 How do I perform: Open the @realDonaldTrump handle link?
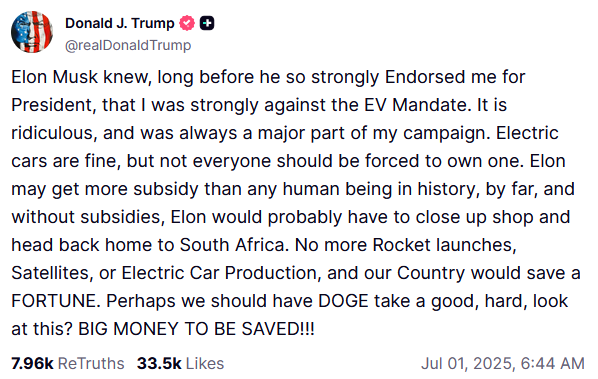[x=128, y=45]
